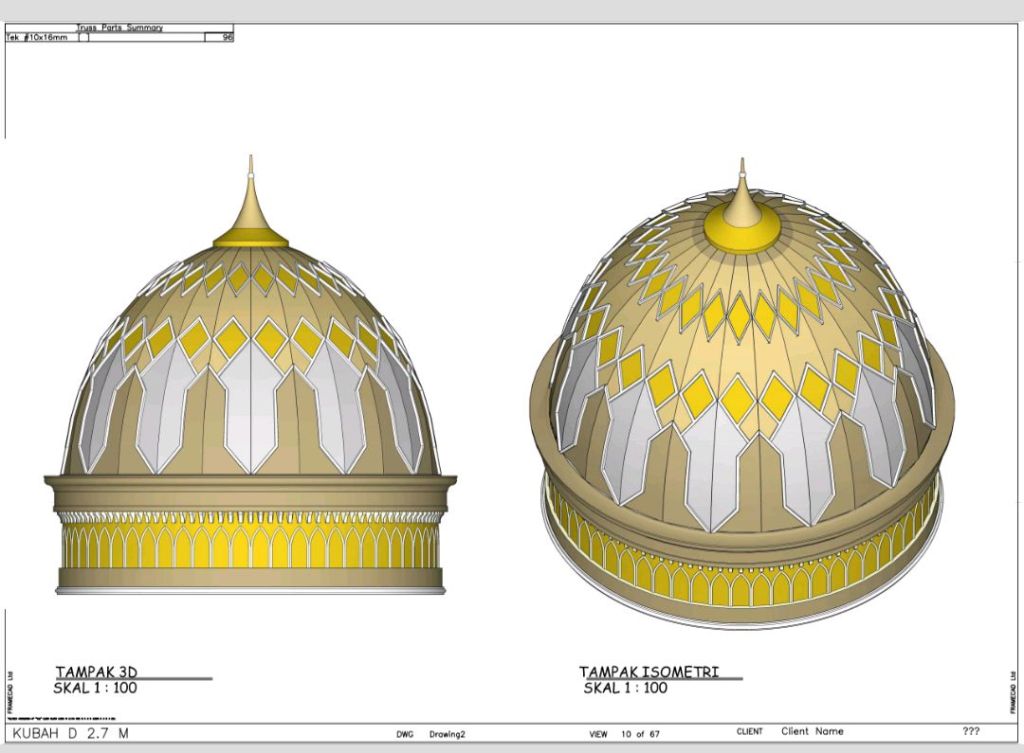Select the Tek #10x16mm table entry

[x=37, y=37]
